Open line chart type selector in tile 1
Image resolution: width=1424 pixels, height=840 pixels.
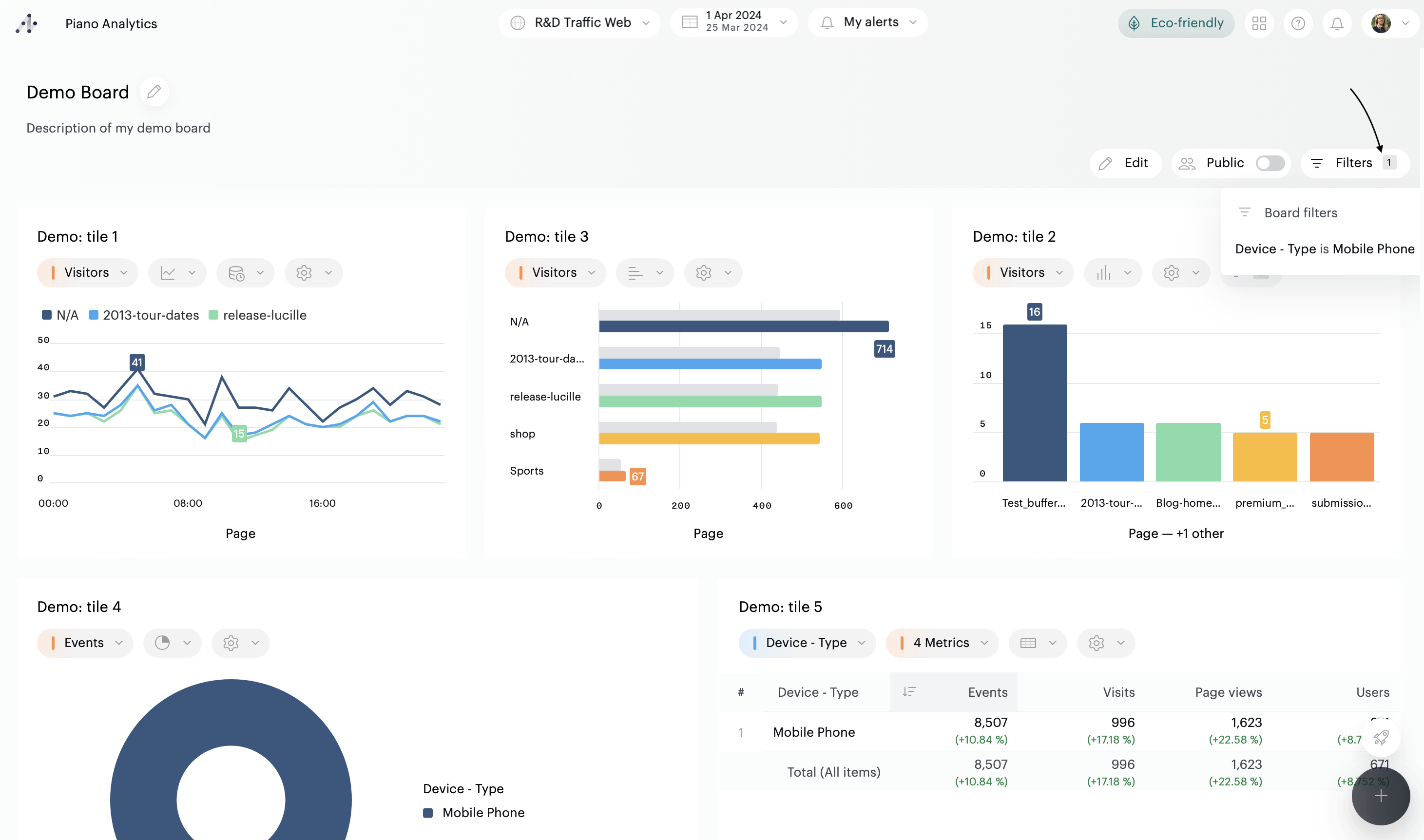[x=177, y=273]
